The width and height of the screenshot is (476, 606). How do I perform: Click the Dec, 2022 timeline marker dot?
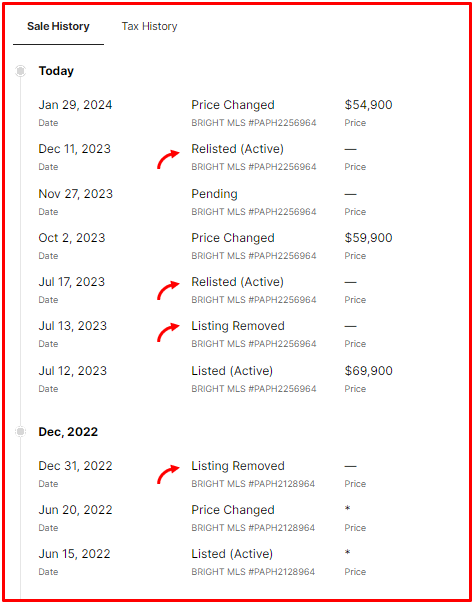click(20, 431)
